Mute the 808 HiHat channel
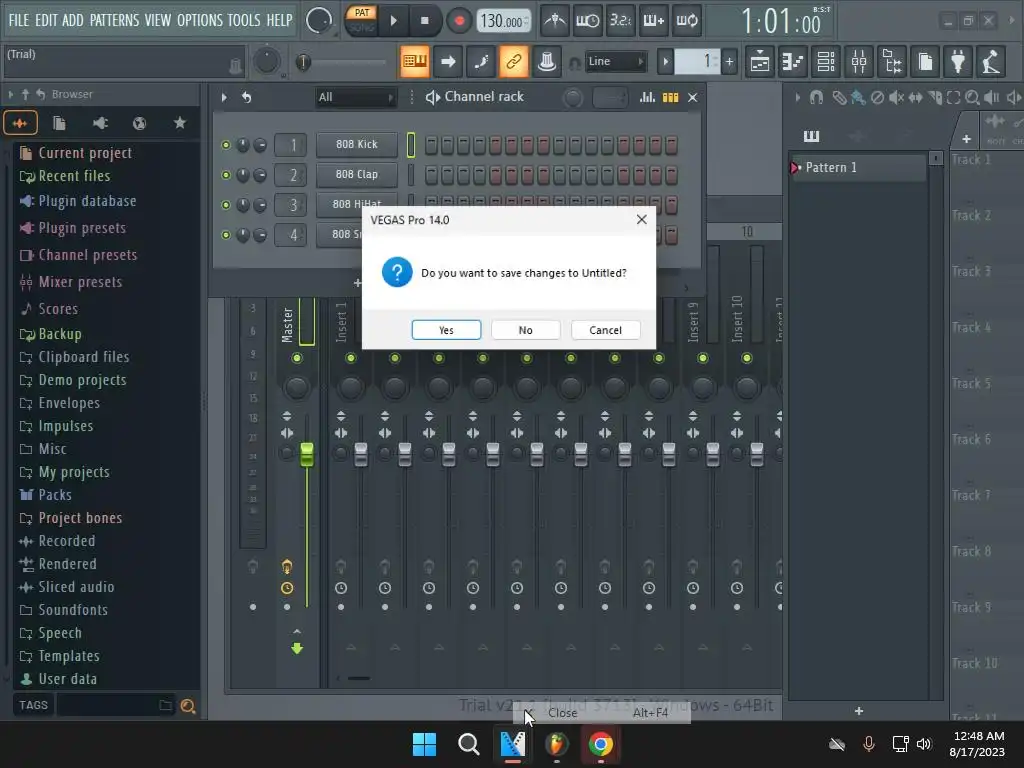Image resolution: width=1024 pixels, height=768 pixels. 226,205
